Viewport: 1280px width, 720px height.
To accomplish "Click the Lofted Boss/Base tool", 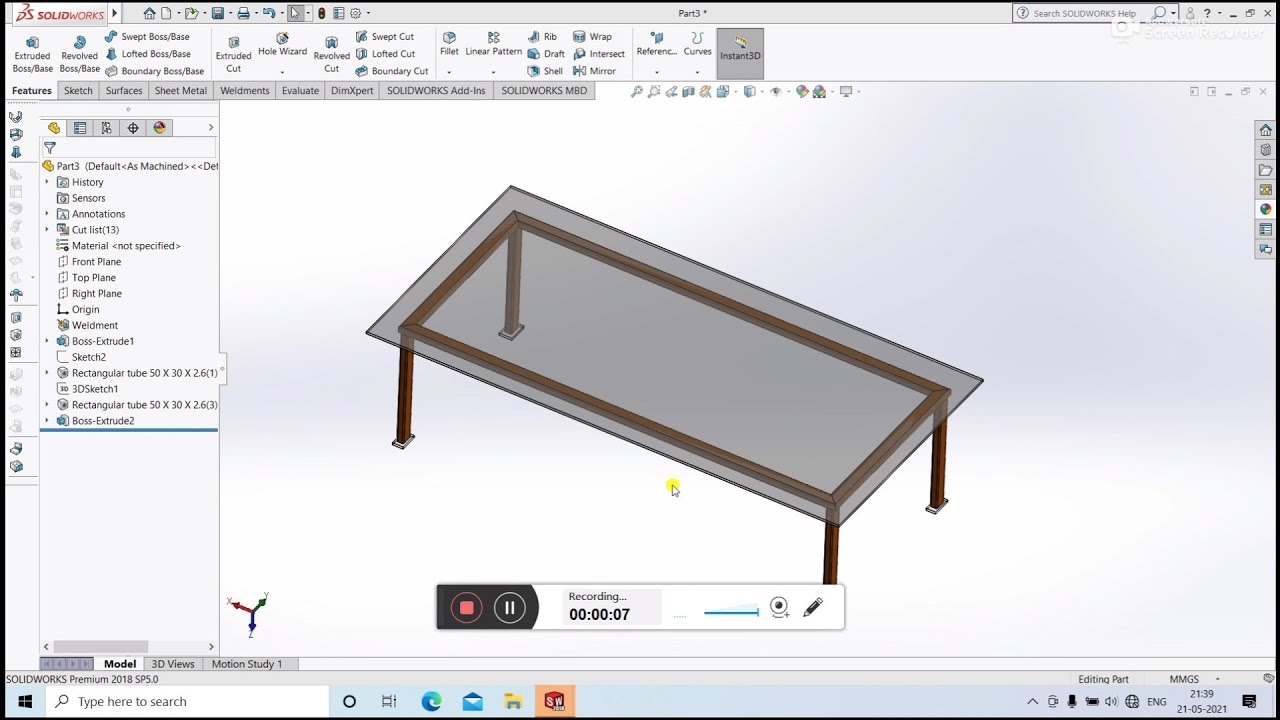I will 147,54.
